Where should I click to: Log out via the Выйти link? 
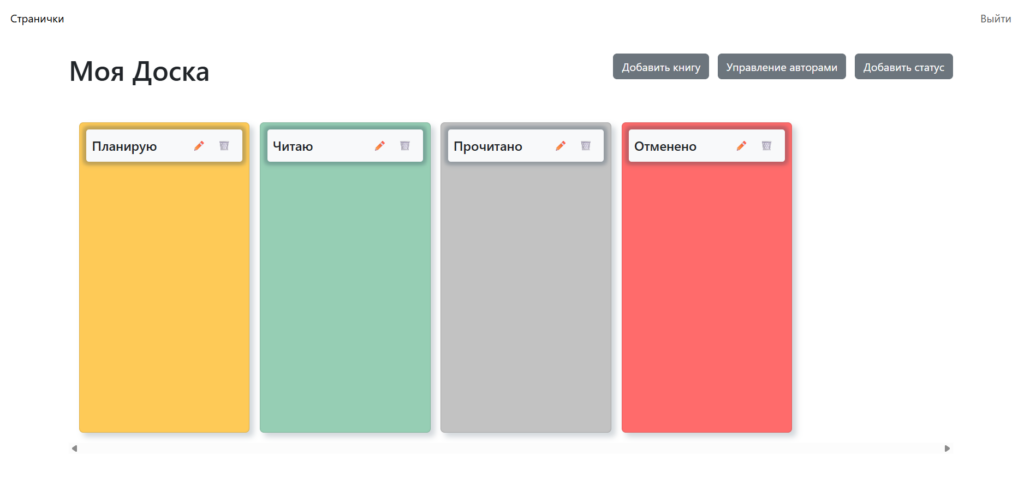tap(995, 19)
